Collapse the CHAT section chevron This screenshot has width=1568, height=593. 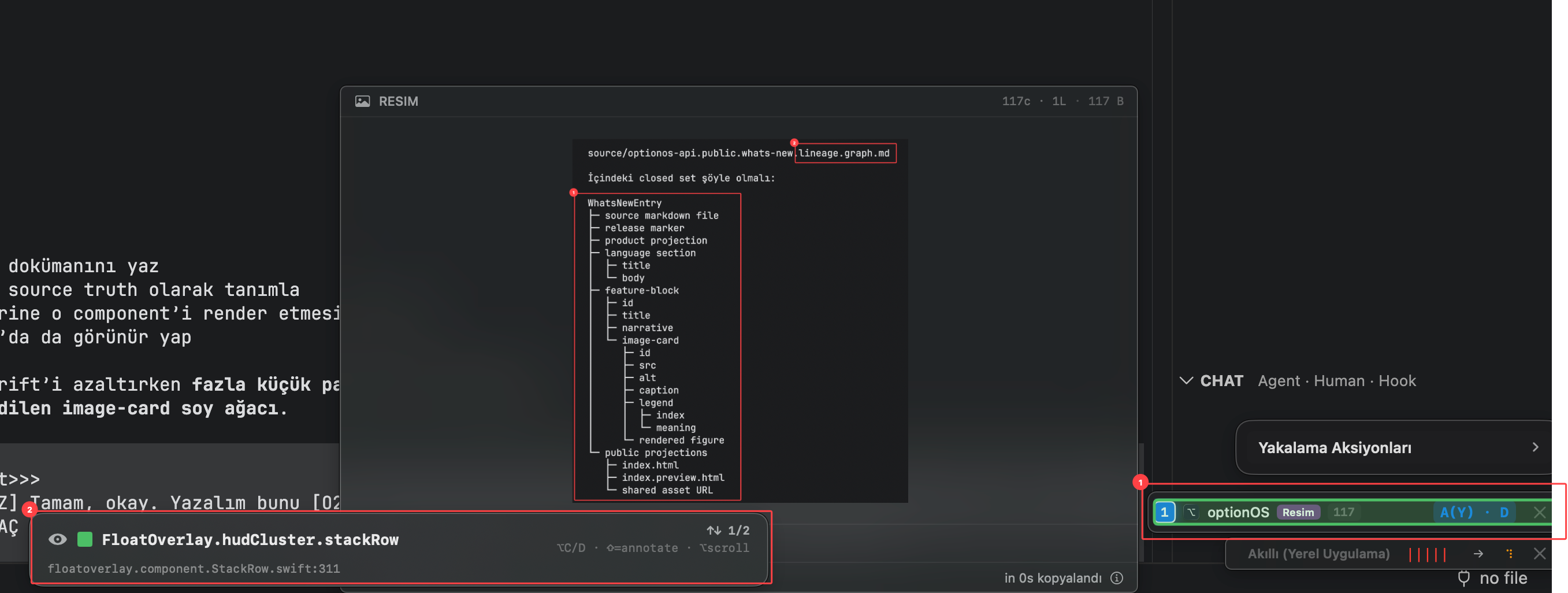(1186, 380)
